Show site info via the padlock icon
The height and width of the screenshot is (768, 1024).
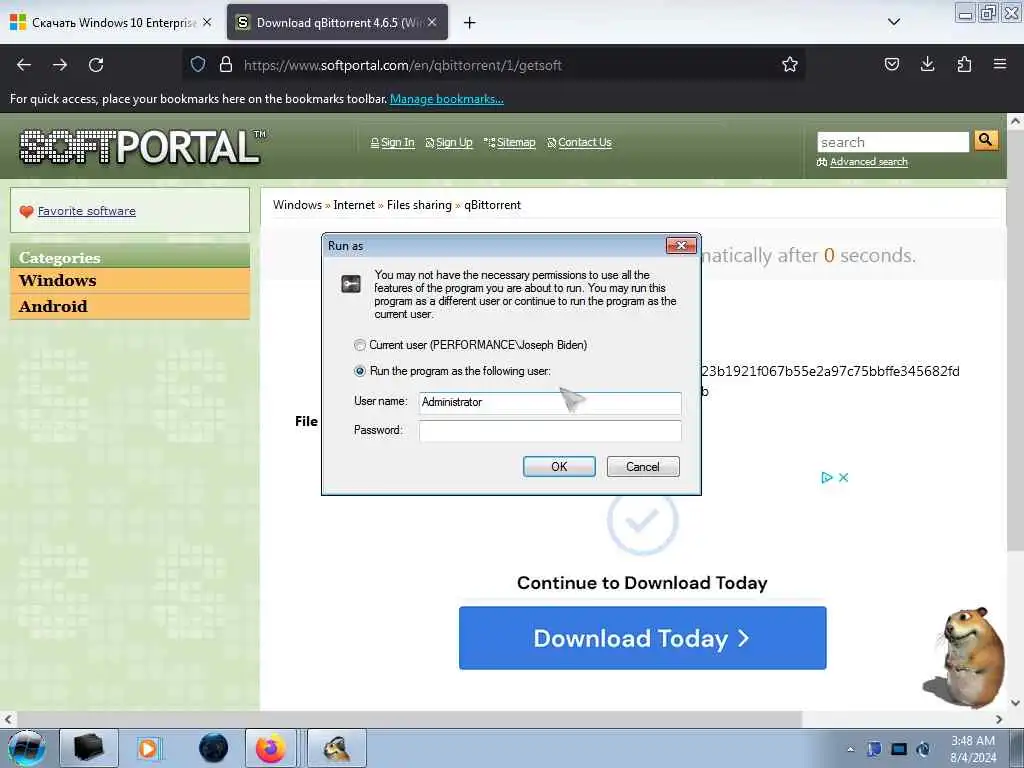(226, 64)
